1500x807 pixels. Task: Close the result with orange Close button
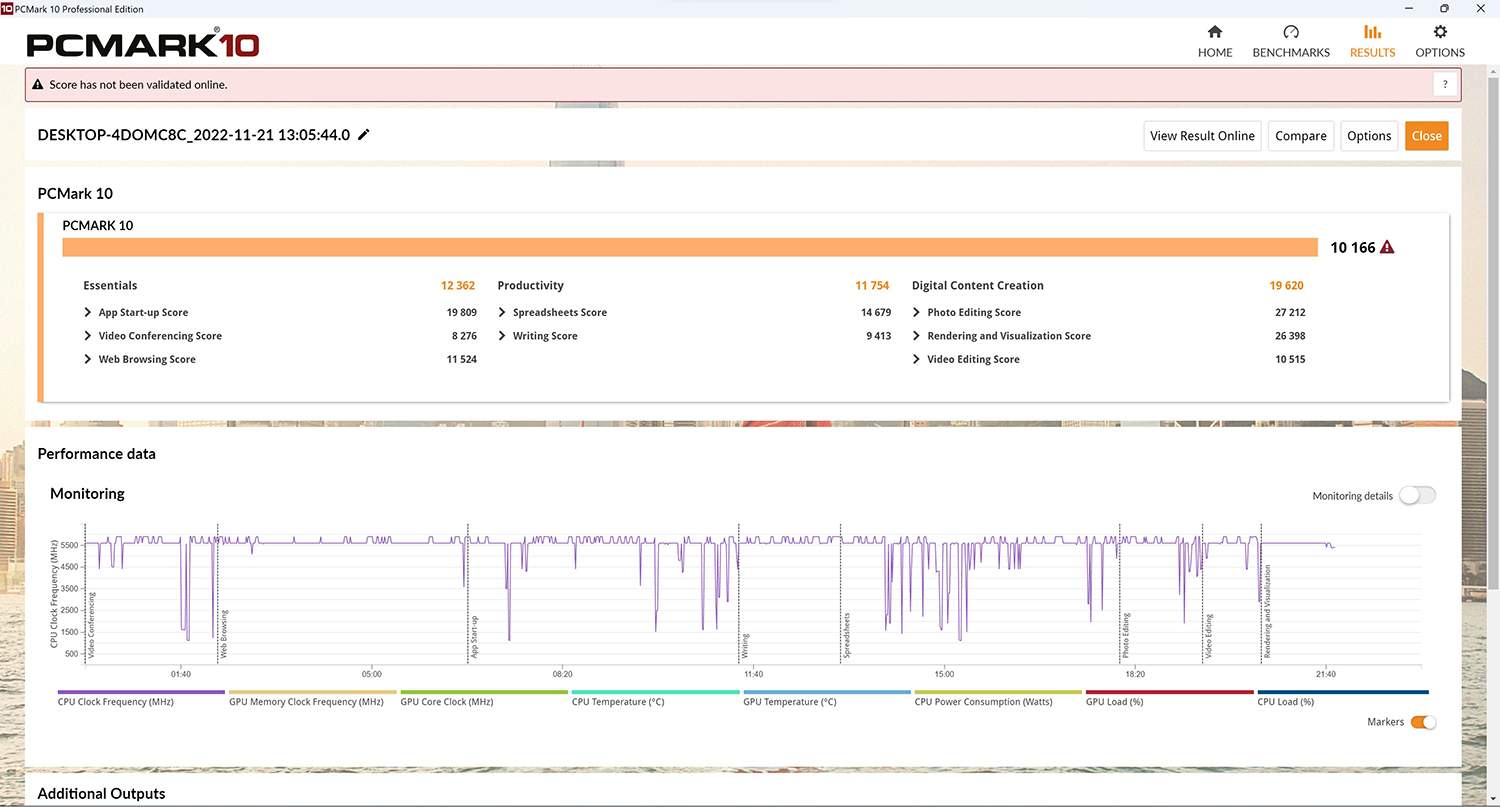[1426, 136]
